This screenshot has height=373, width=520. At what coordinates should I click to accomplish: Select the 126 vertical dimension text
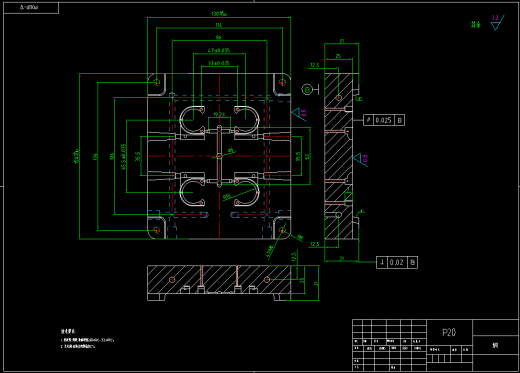(95, 157)
